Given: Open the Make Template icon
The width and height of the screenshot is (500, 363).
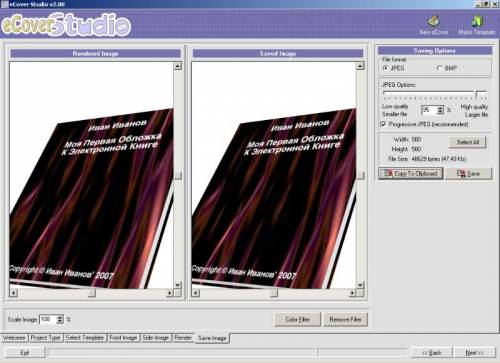Looking at the screenshot, I should pyautogui.click(x=477, y=21).
